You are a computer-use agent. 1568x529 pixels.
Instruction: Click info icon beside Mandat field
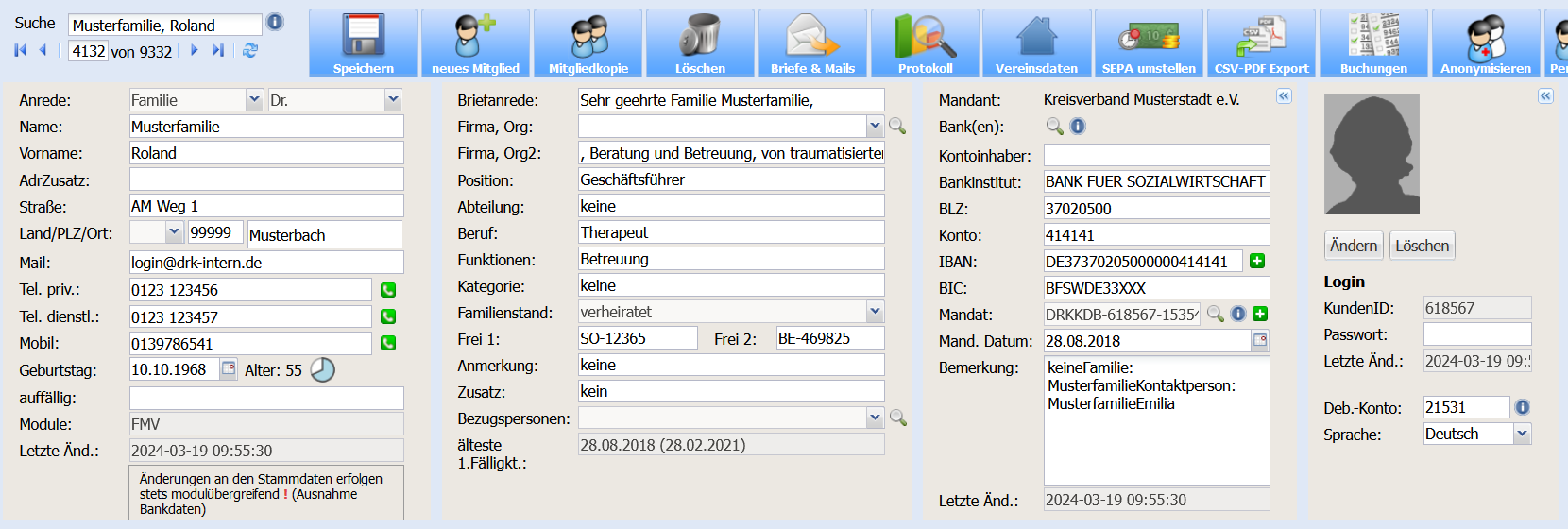tap(1238, 314)
